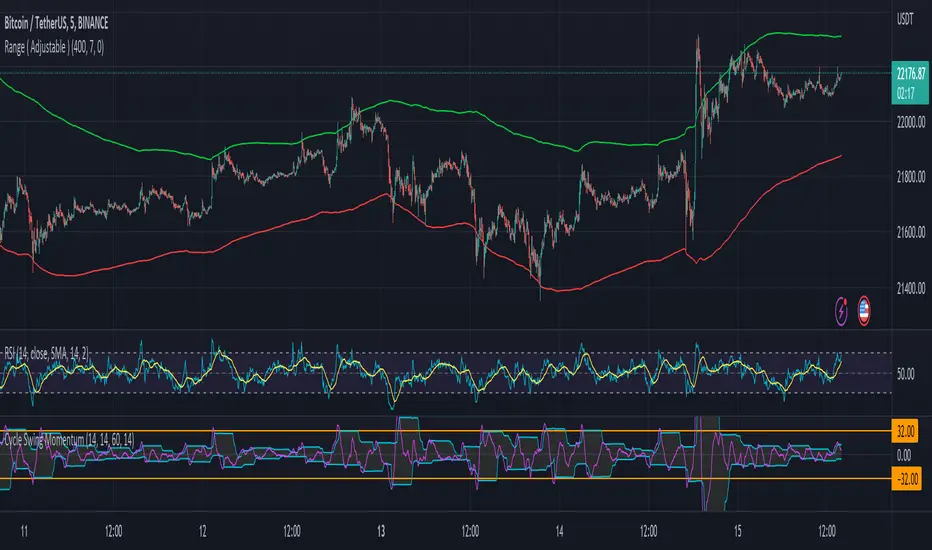932x550 pixels.
Task: Select the Cycle Swing Momentum indicator legend
Action: click(69, 440)
